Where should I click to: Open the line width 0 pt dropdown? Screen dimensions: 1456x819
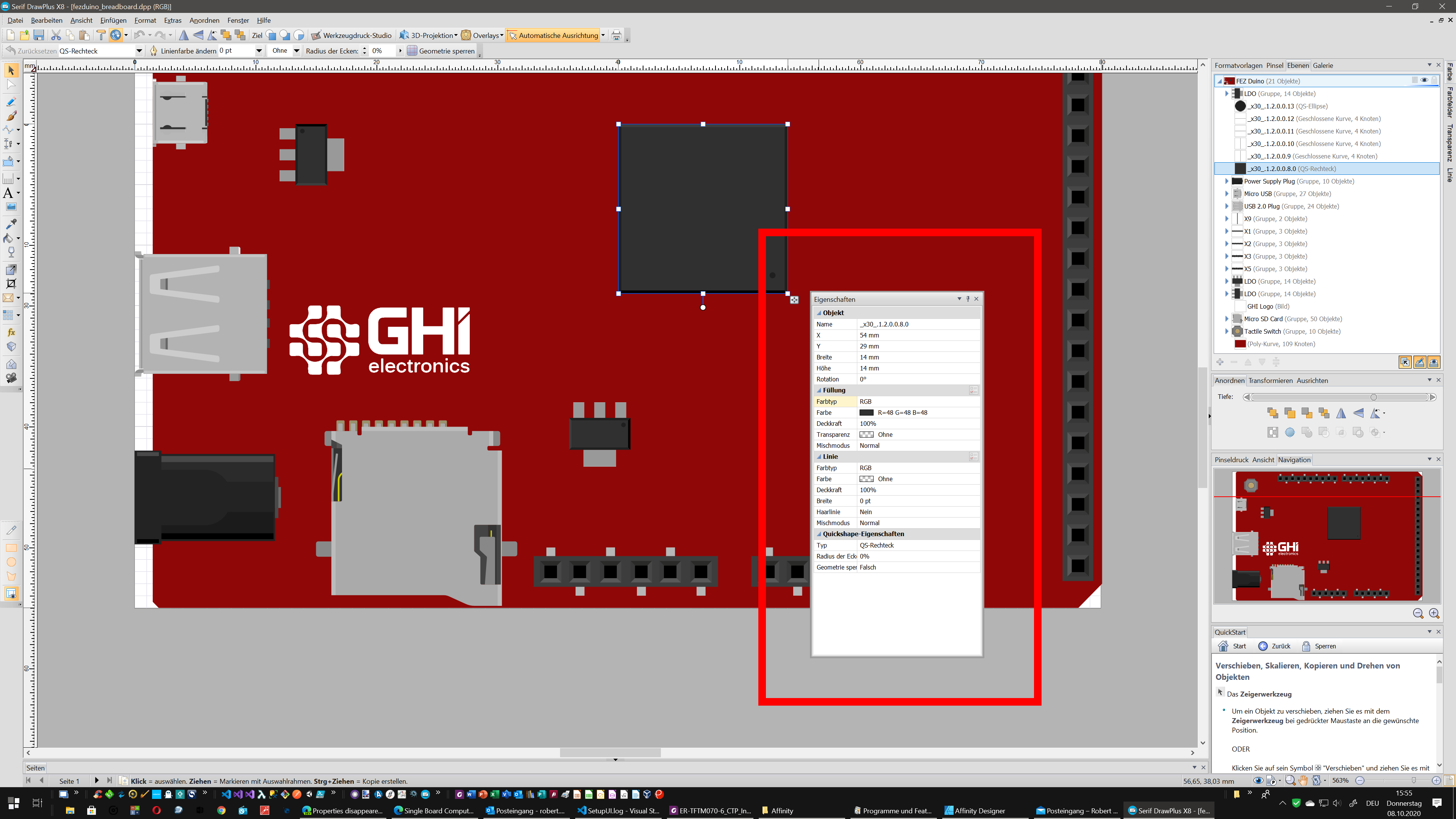click(259, 51)
